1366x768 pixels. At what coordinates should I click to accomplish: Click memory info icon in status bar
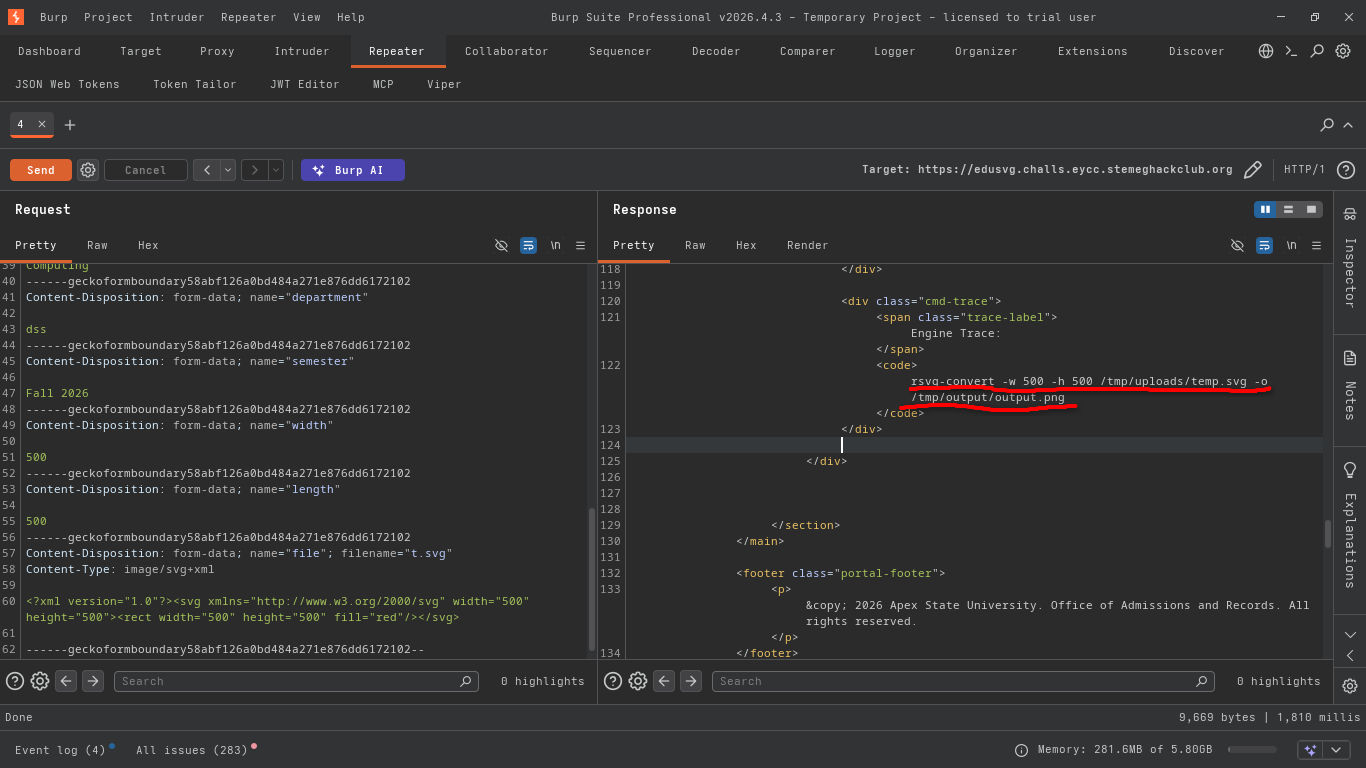[x=1021, y=750]
